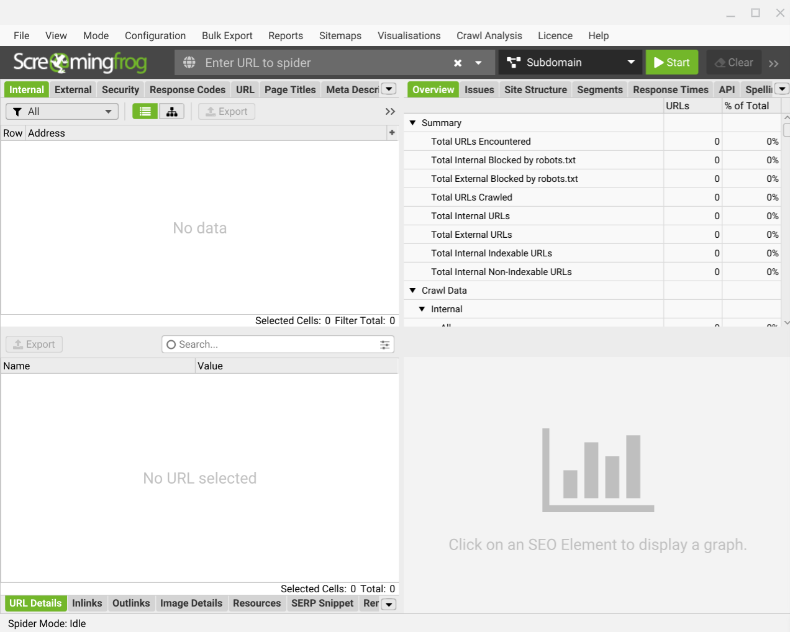Image resolution: width=790 pixels, height=632 pixels.
Task: Open the Bulk Export menu
Action: point(227,36)
